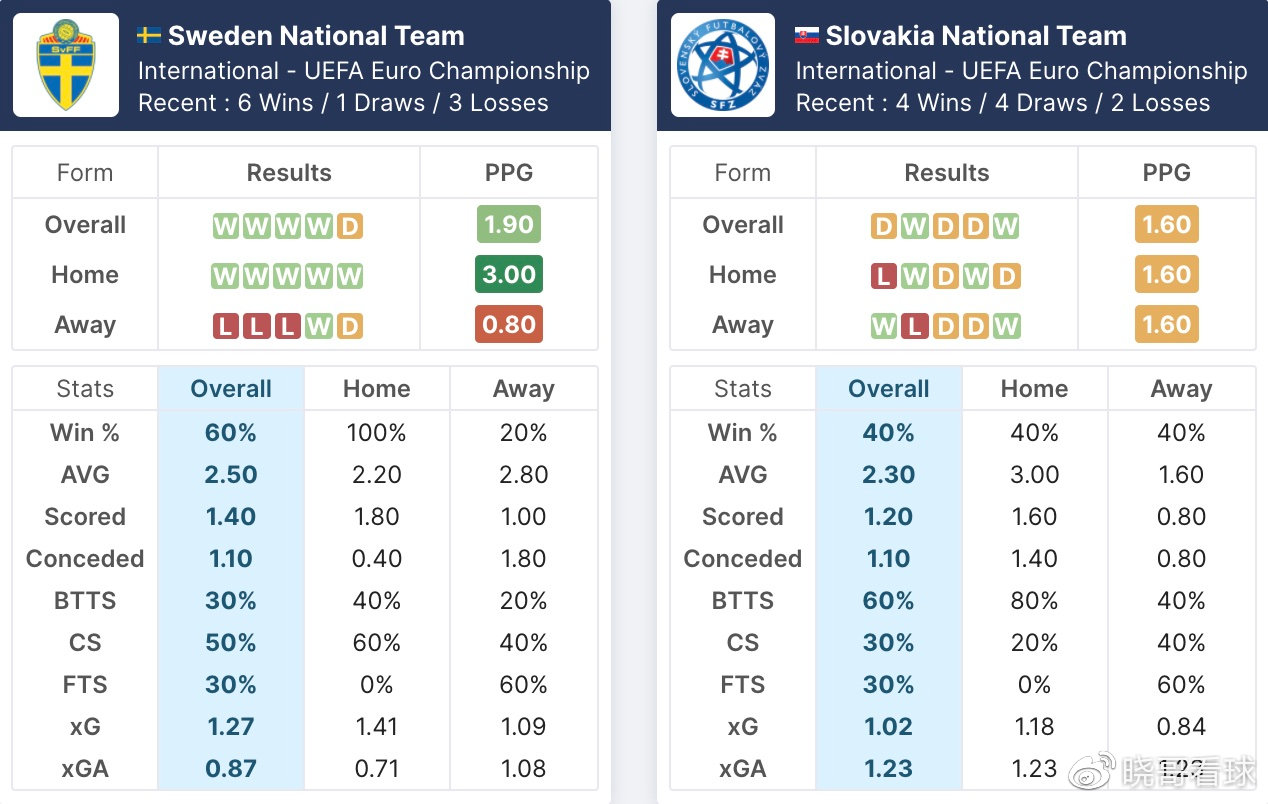
Task: Click Slovakia's Home form loss badge
Action: click(x=883, y=276)
